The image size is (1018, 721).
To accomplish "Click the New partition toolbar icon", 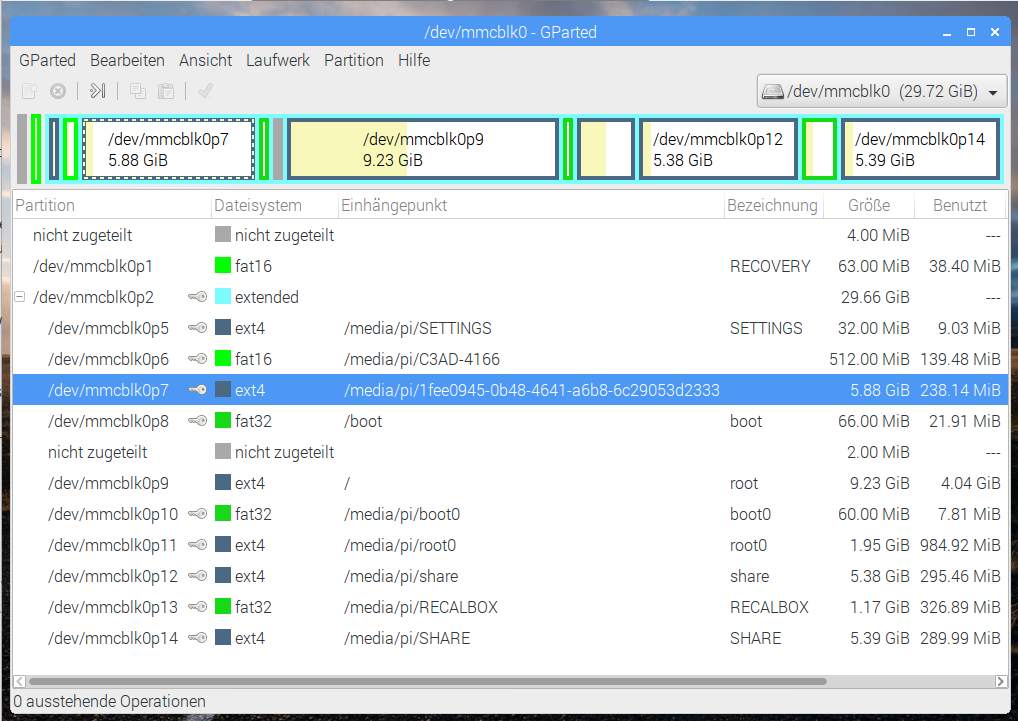I will click(x=30, y=91).
